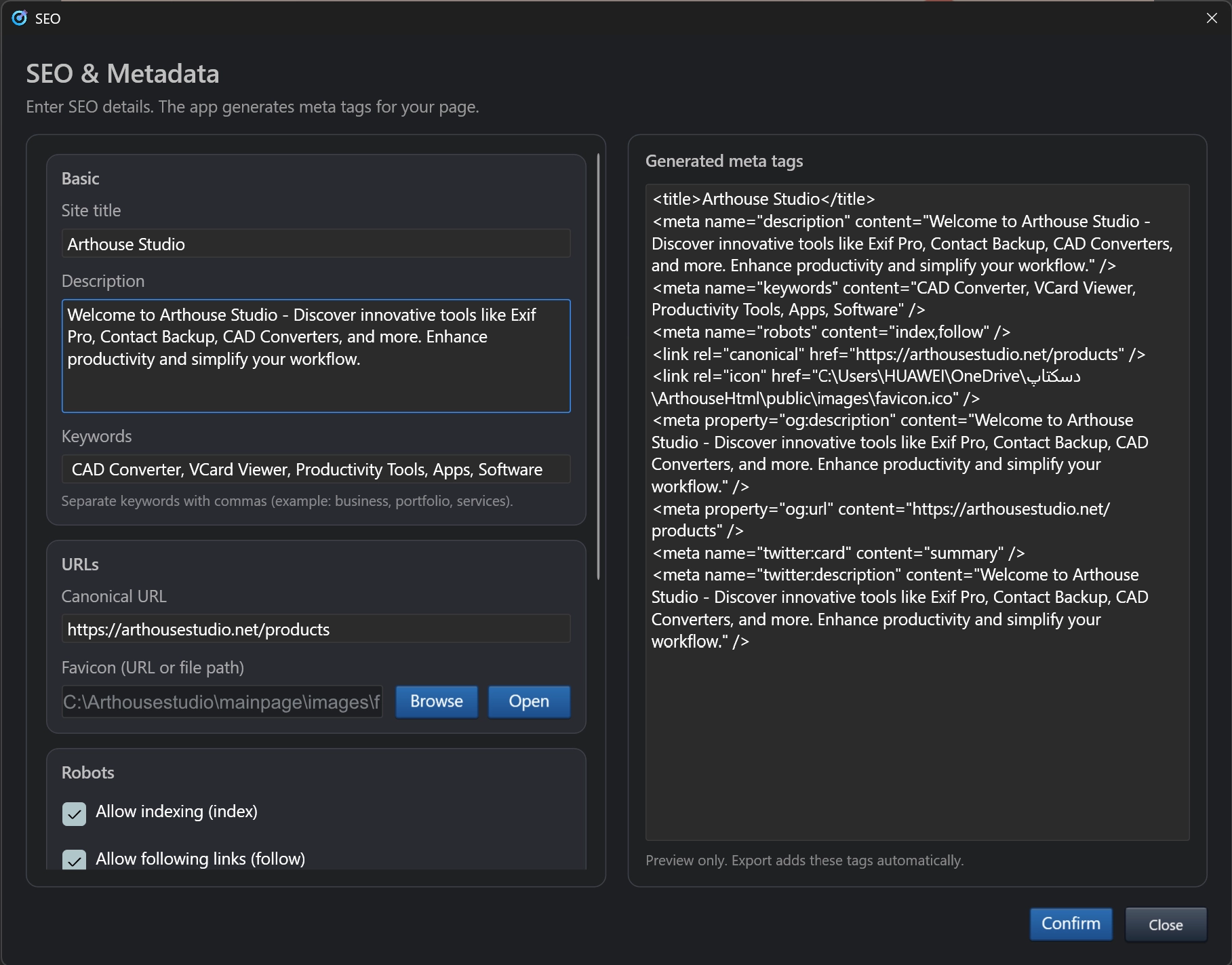Click the Close button at bottom
Viewport: 1232px width, 965px height.
(1166, 924)
